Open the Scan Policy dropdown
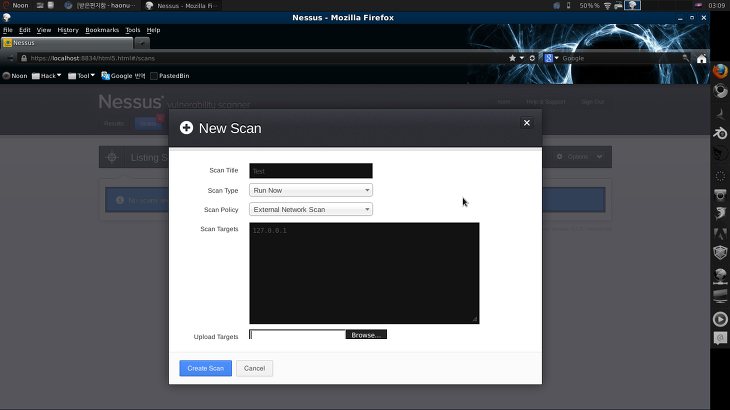Screen dimensions: 730x410 tap(311, 209)
